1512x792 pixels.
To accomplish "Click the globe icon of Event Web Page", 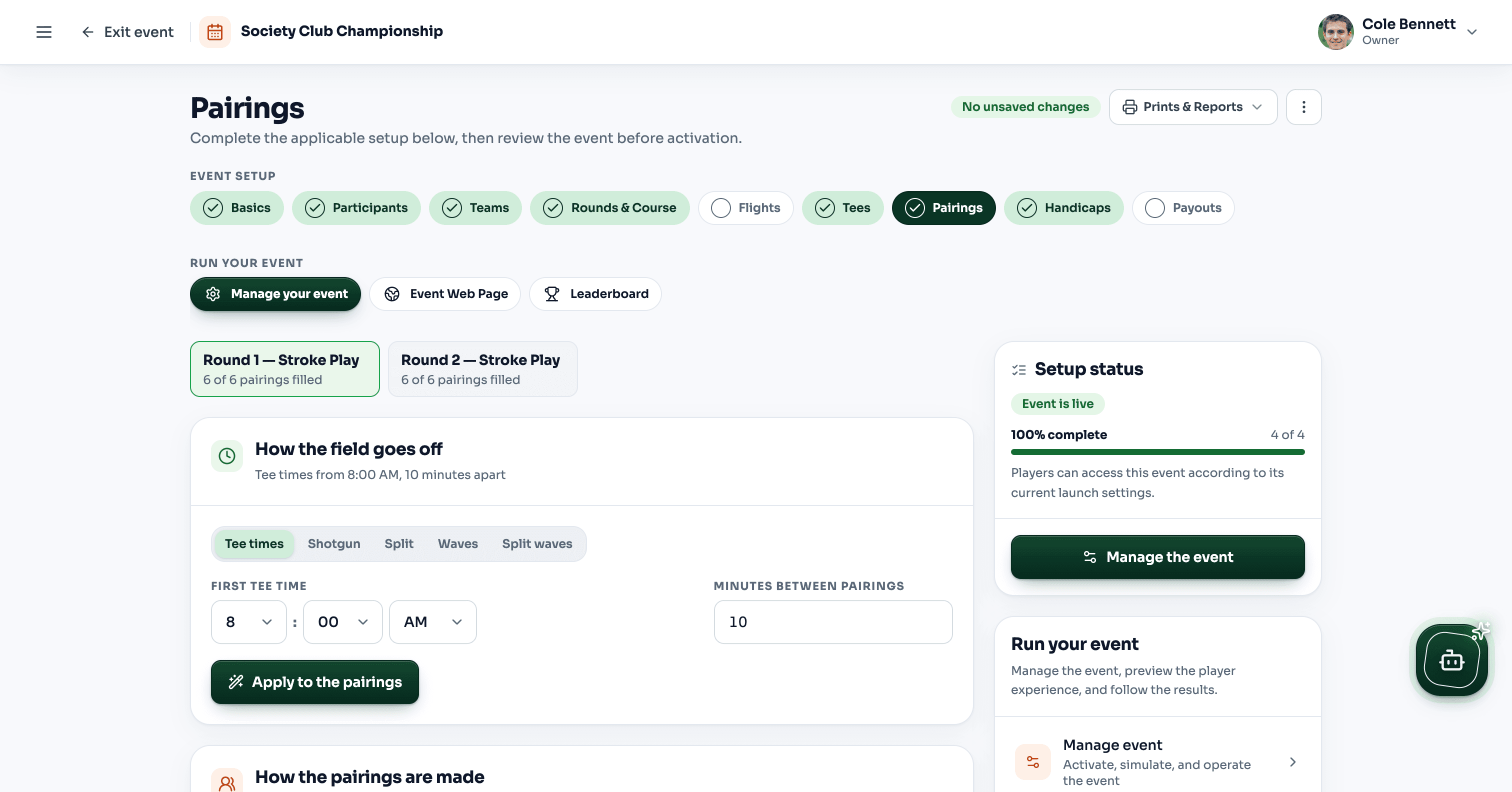I will [x=391, y=293].
